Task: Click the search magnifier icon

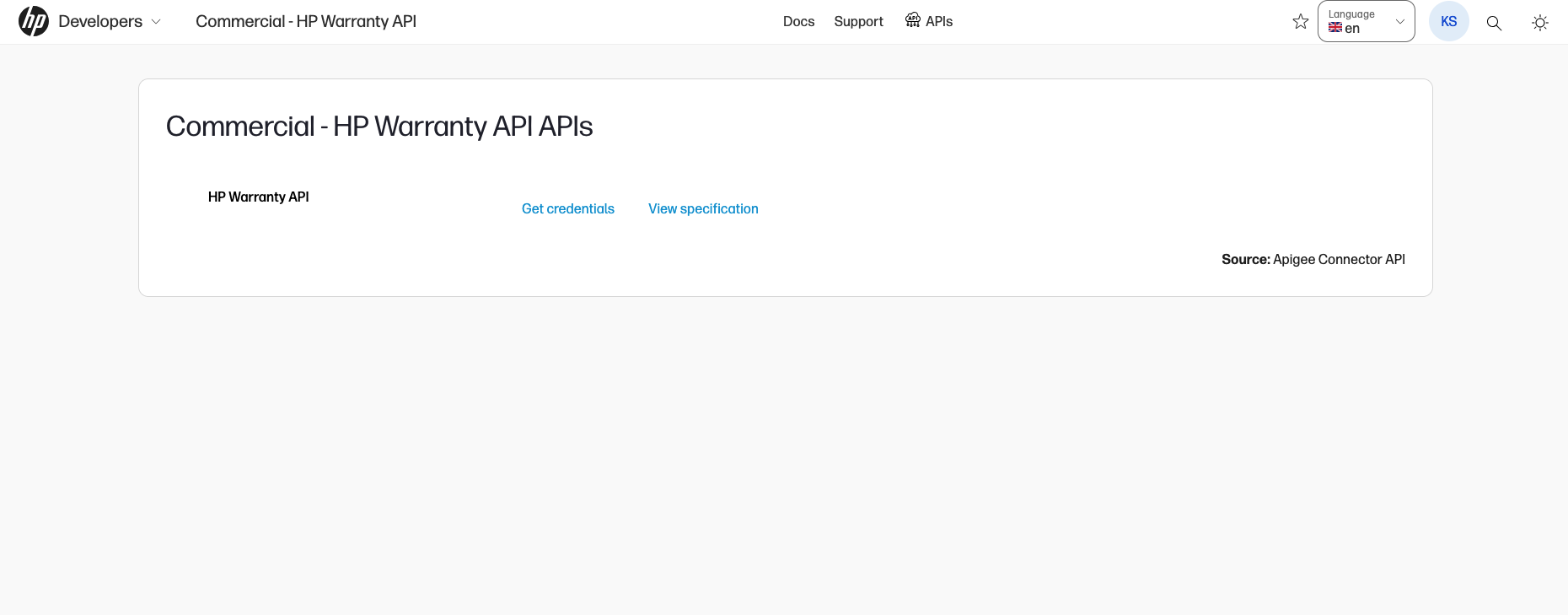Action: pos(1494,23)
